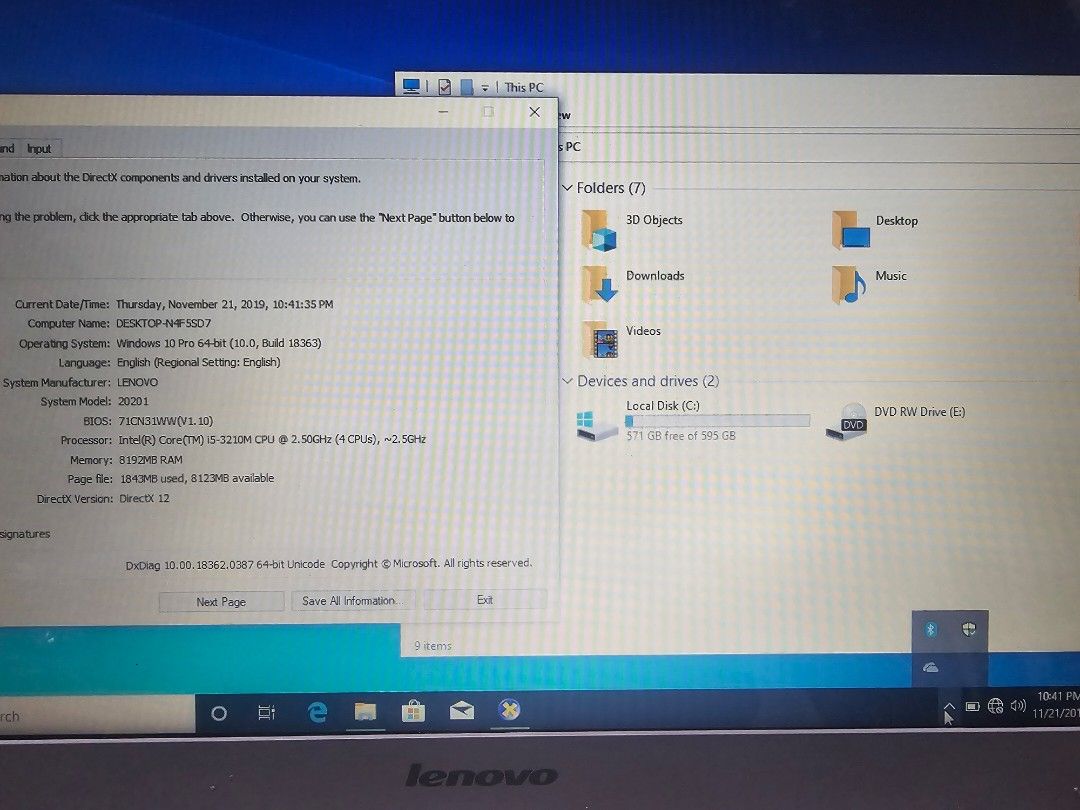
Task: Collapse the Devices and drives (2) group
Action: click(x=568, y=381)
